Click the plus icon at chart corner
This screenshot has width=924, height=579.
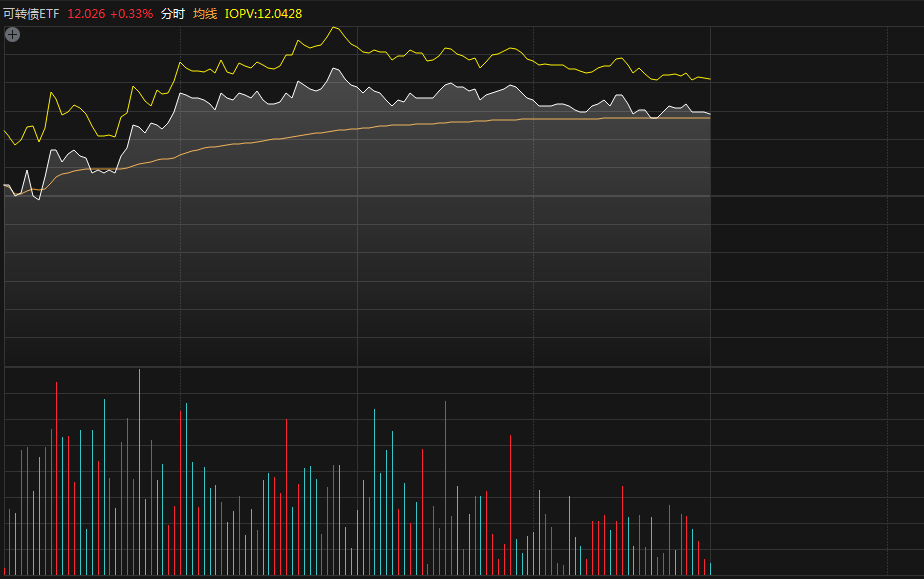click(12, 35)
